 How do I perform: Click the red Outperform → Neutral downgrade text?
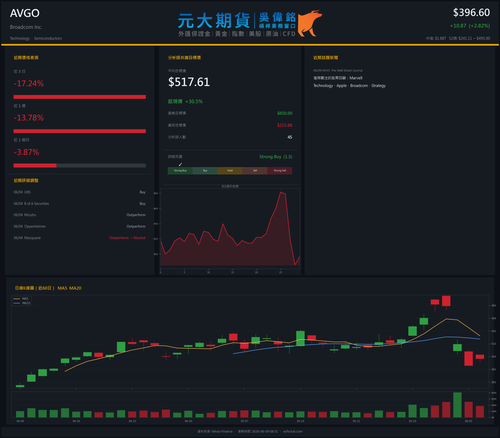127,238
